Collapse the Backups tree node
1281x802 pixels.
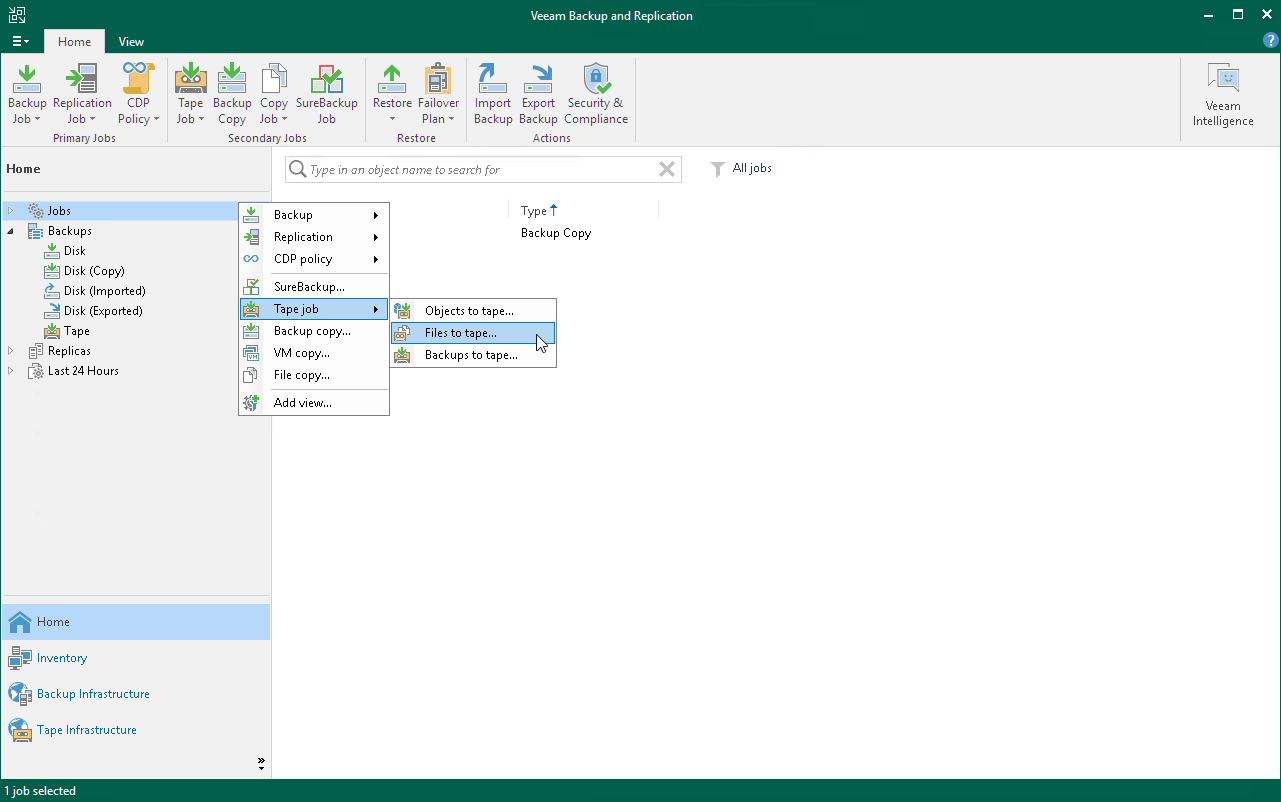pos(11,231)
